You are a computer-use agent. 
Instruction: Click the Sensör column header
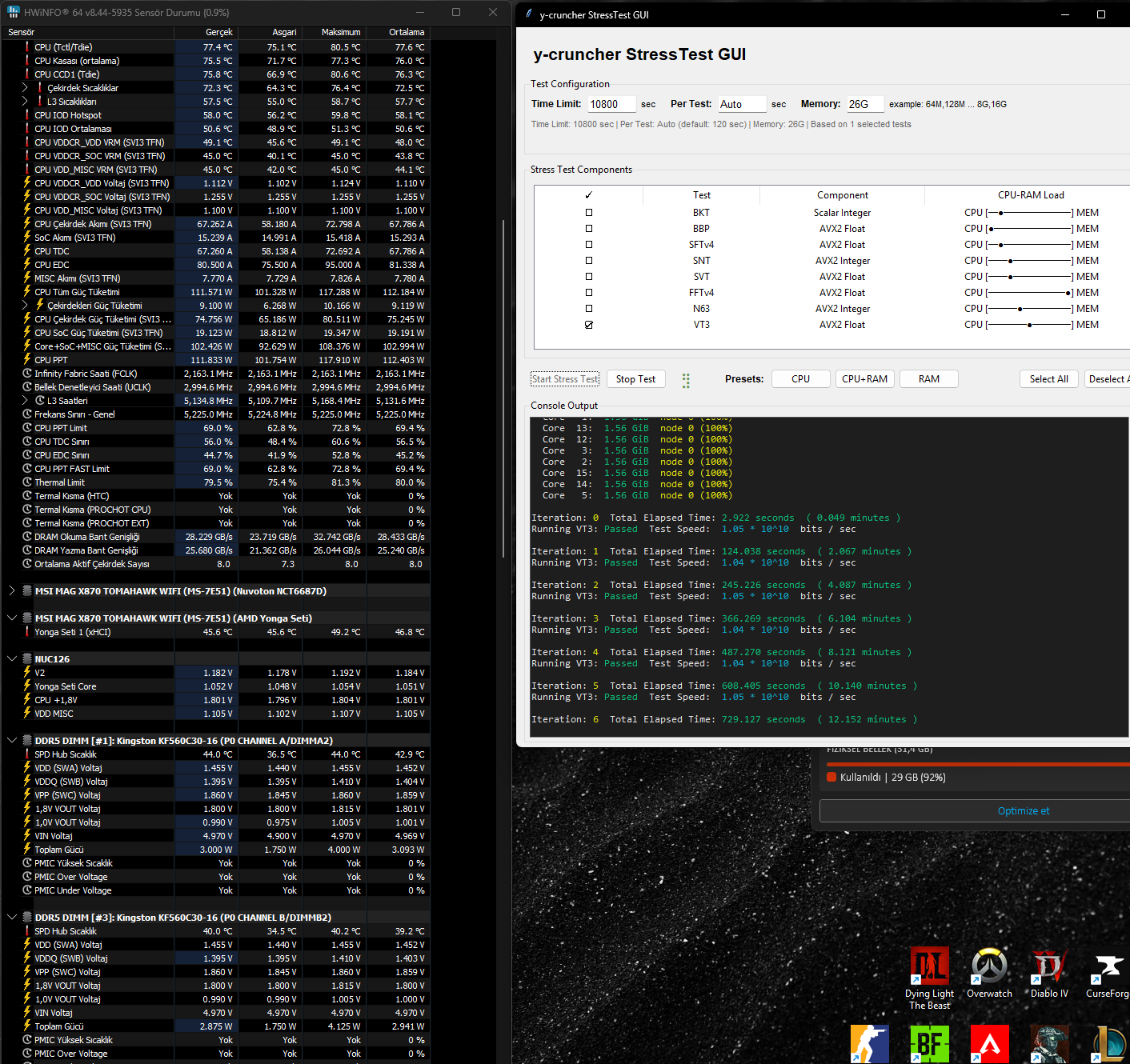tap(88, 32)
